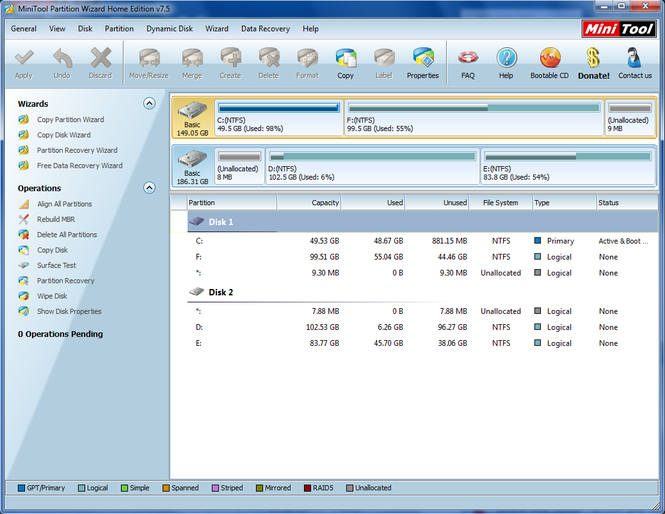Viewport: 665px width, 514px height.
Task: Select the E: partition row in list
Action: click(x=423, y=344)
